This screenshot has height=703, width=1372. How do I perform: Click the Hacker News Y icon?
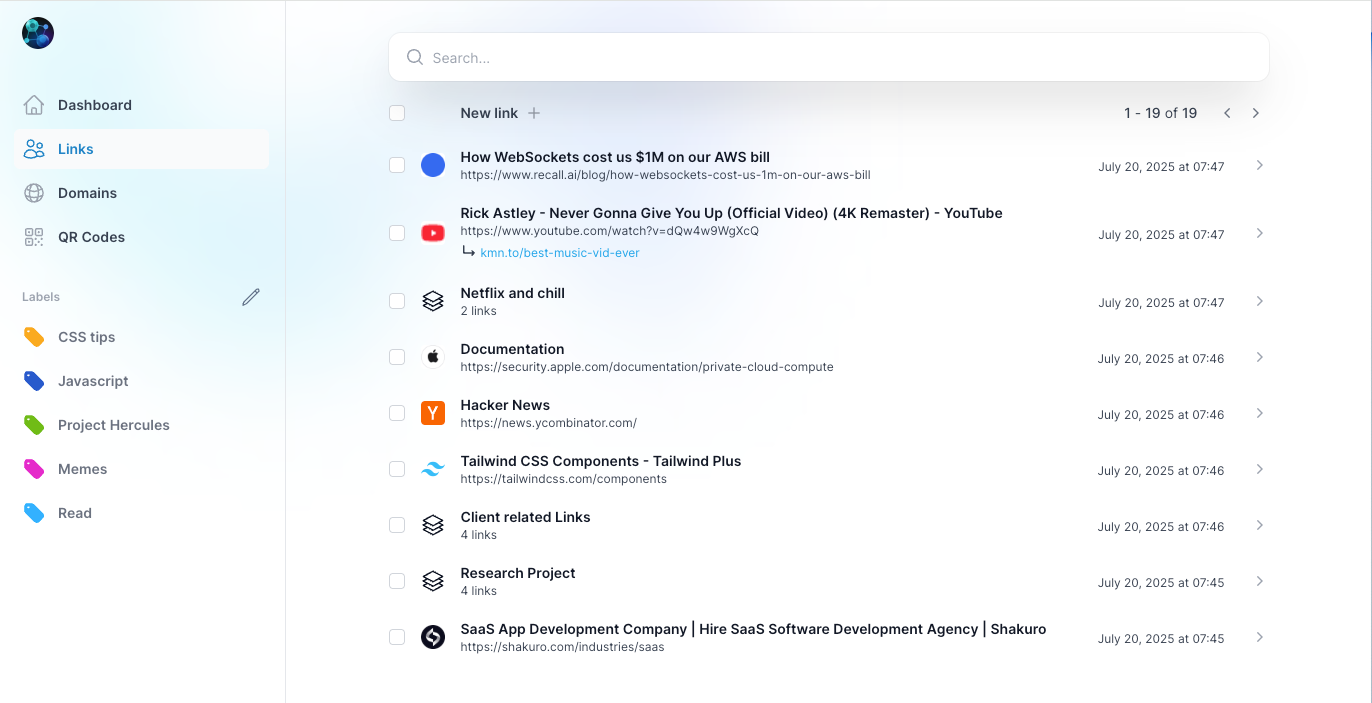pyautogui.click(x=433, y=412)
